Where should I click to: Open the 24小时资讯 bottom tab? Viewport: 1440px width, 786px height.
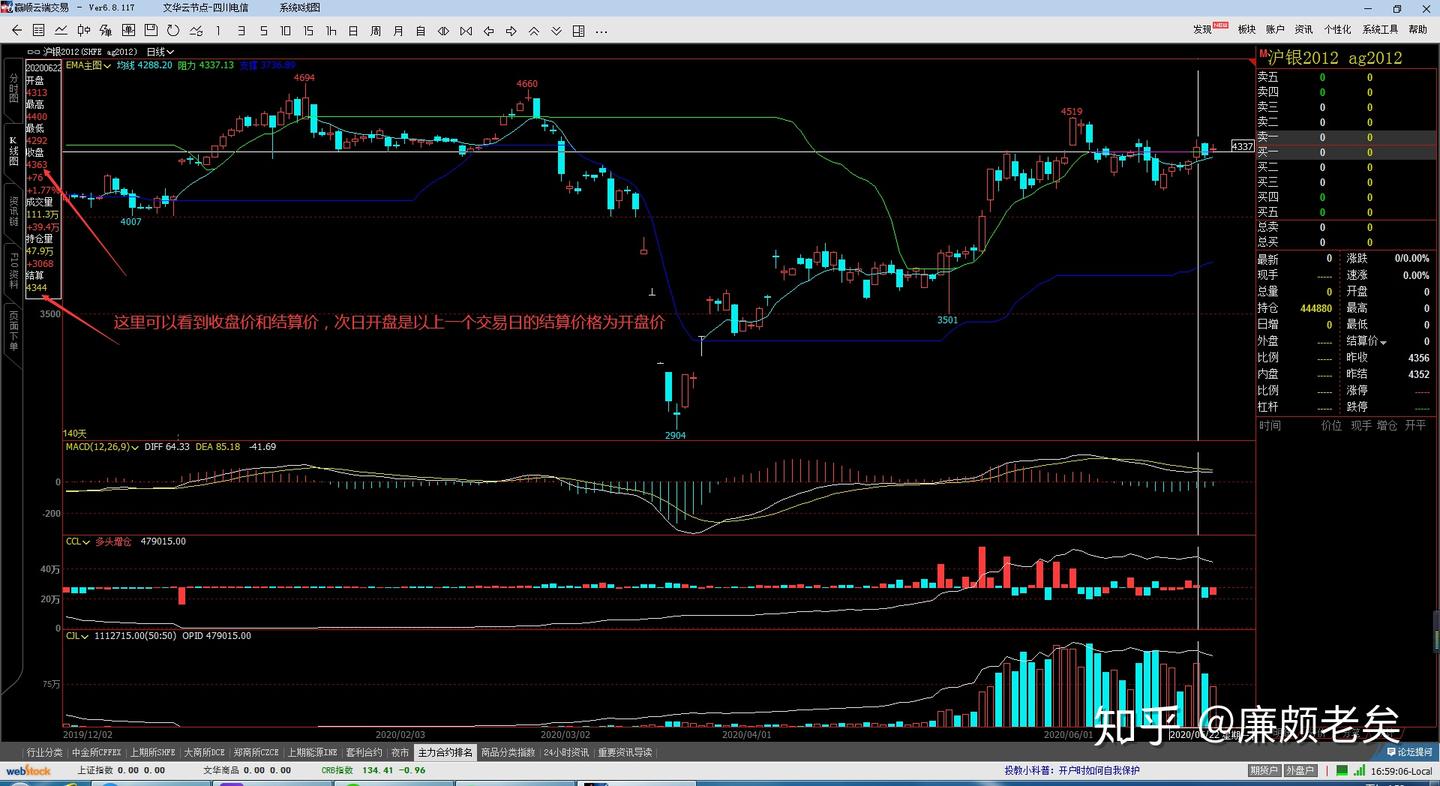567,752
